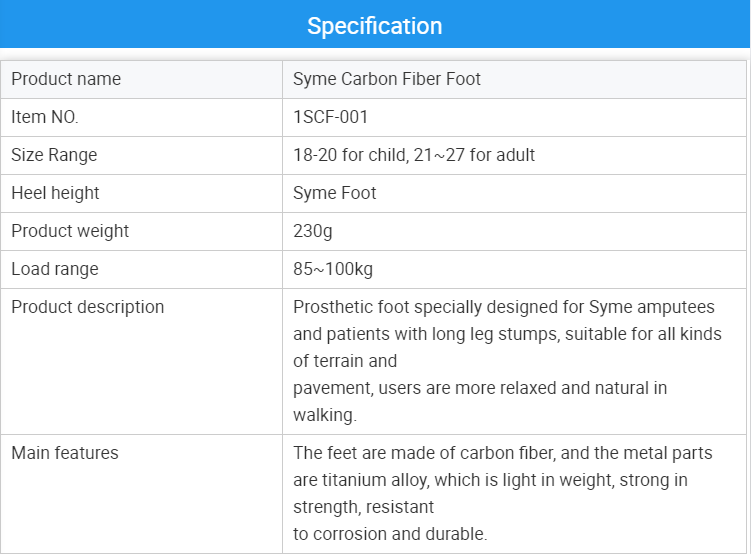Image resolution: width=751 pixels, height=554 pixels.
Task: Click the carbon fiber features first line
Action: pyautogui.click(x=503, y=453)
